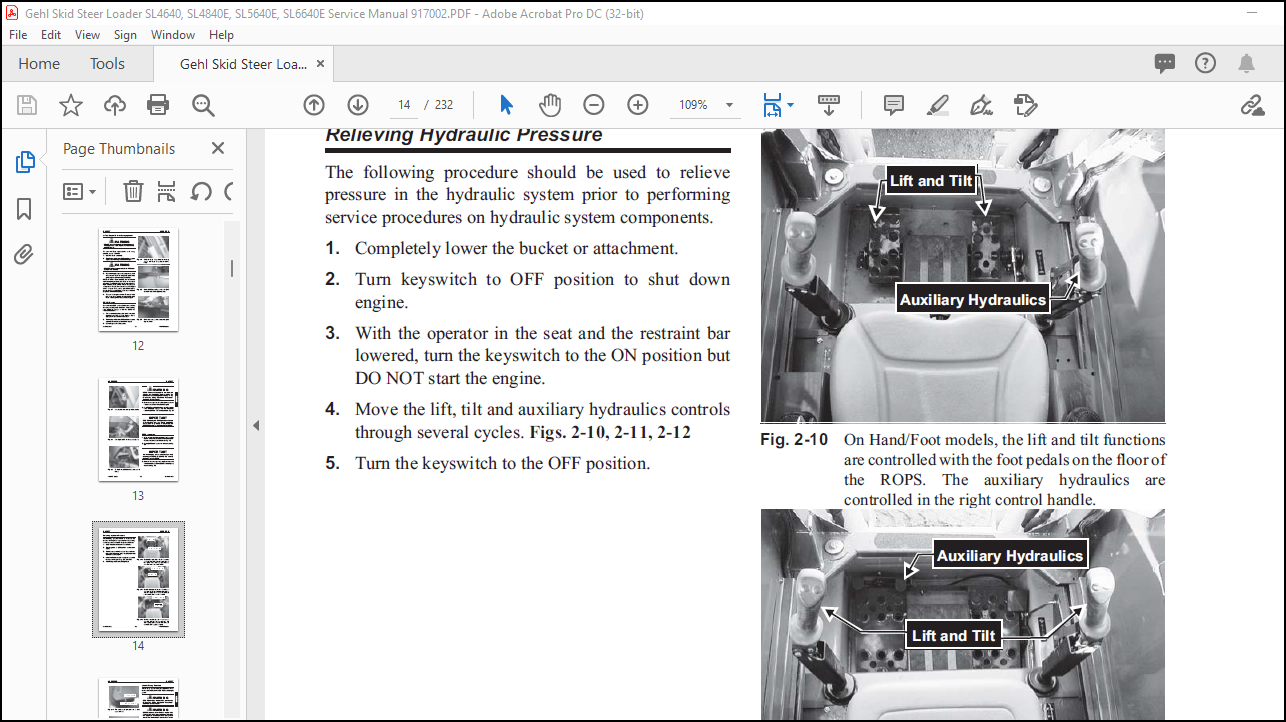Select page 12 thumbnail
1286x722 pixels.
[x=138, y=280]
